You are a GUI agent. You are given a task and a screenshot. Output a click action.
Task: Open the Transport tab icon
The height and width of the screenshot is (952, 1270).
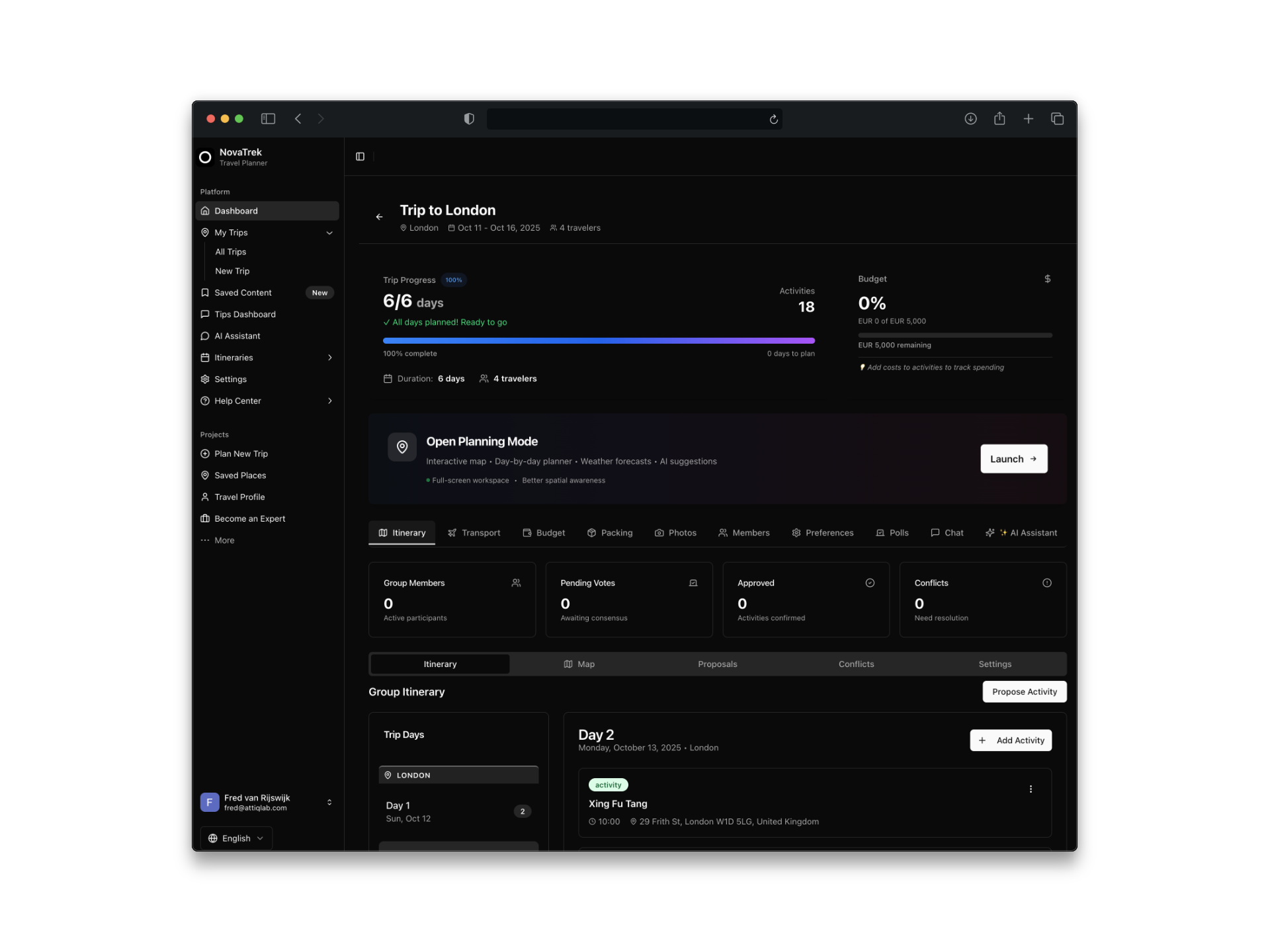(x=453, y=533)
